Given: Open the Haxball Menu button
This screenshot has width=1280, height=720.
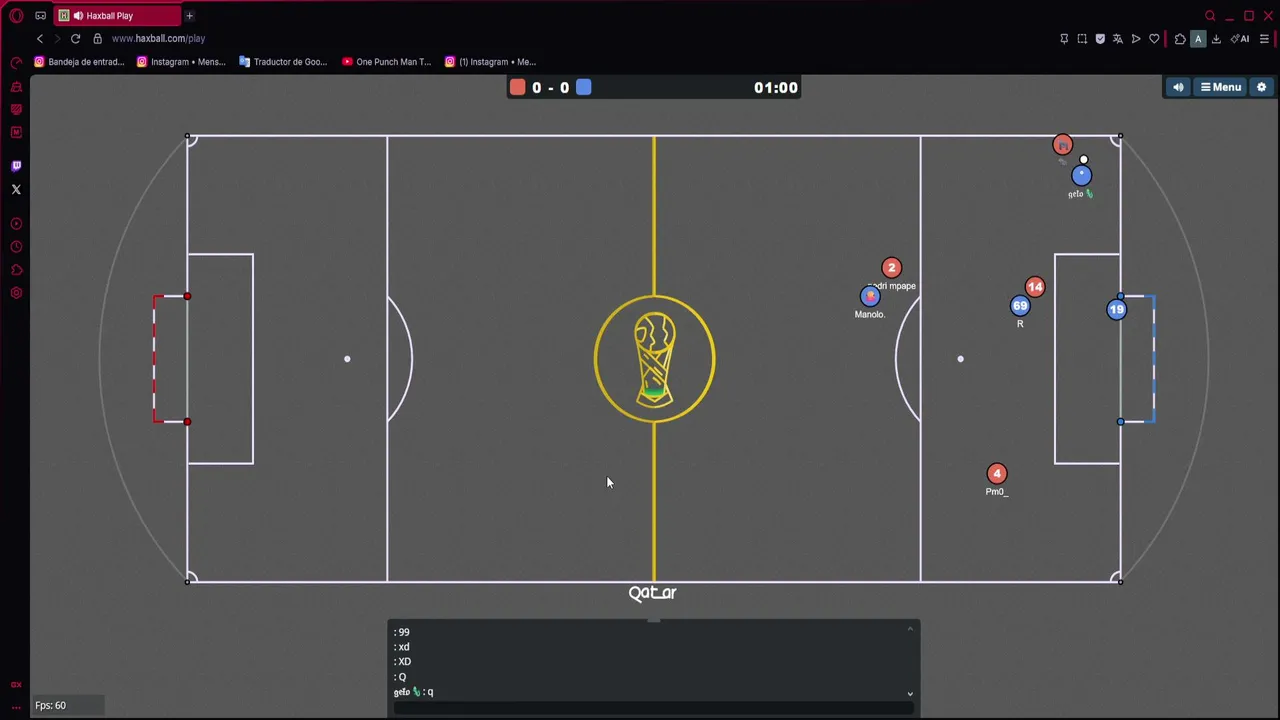Looking at the screenshot, I should [x=1221, y=87].
